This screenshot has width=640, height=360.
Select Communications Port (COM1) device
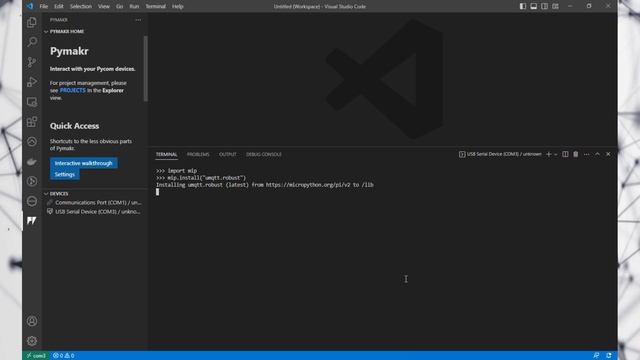click(94, 202)
